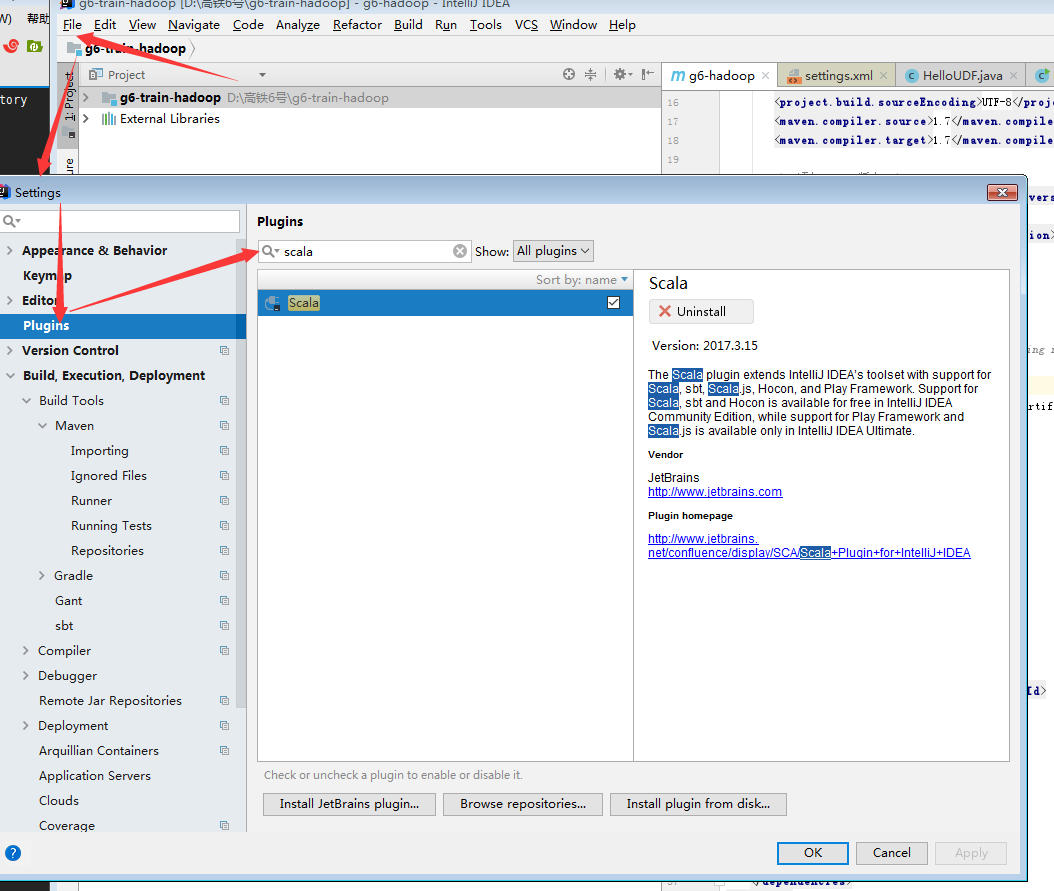Click the per-project icon next to Coverage

[225, 826]
